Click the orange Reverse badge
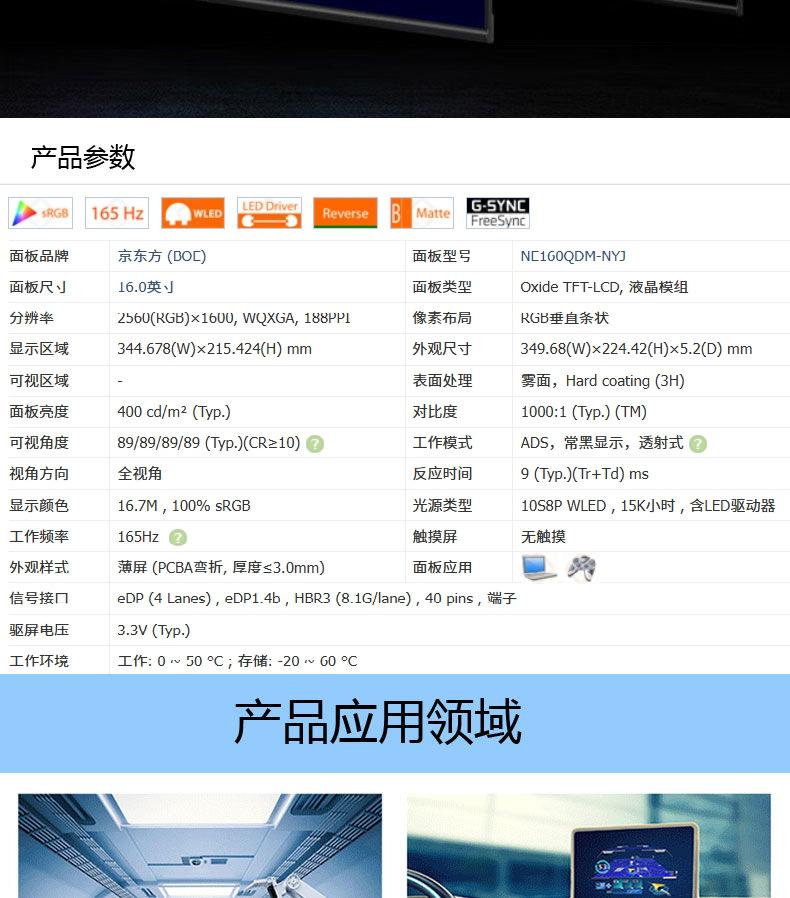Image resolution: width=790 pixels, height=898 pixels. point(345,213)
